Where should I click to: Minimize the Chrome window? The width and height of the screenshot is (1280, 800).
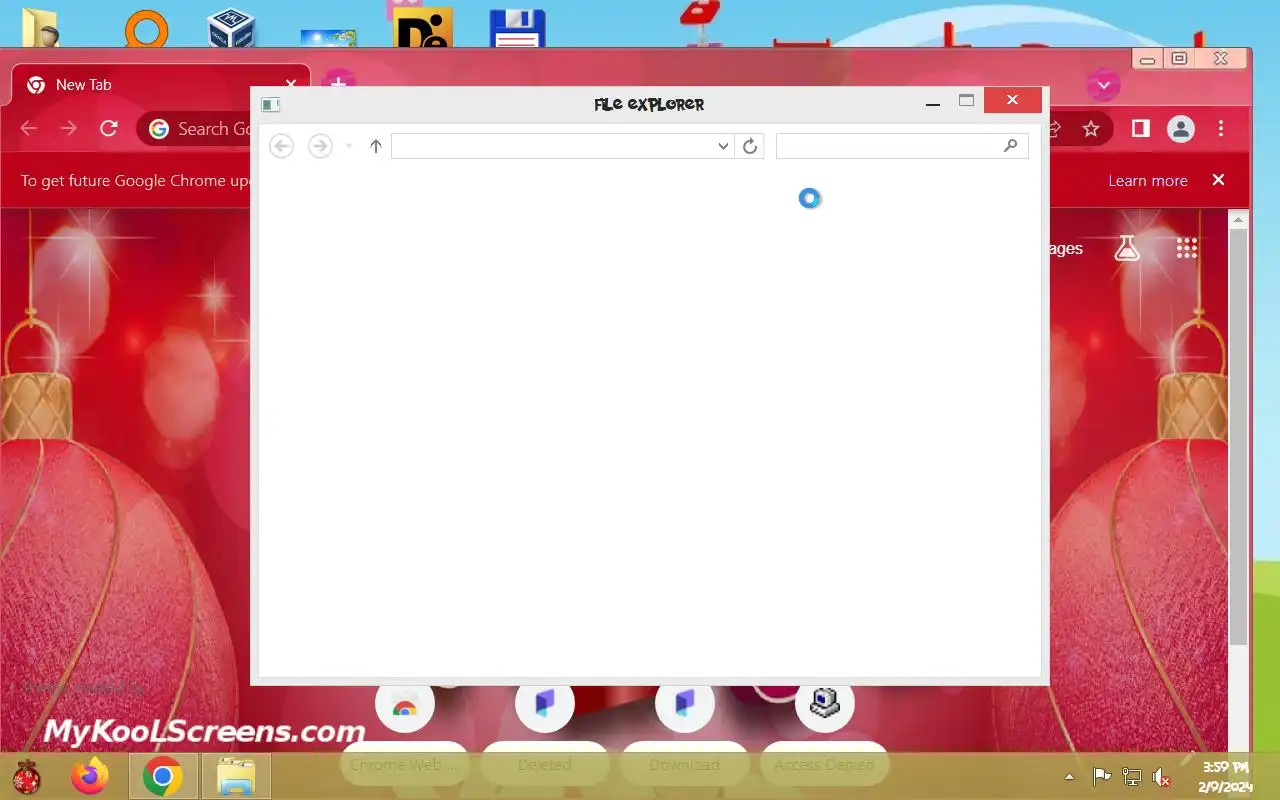point(1148,60)
